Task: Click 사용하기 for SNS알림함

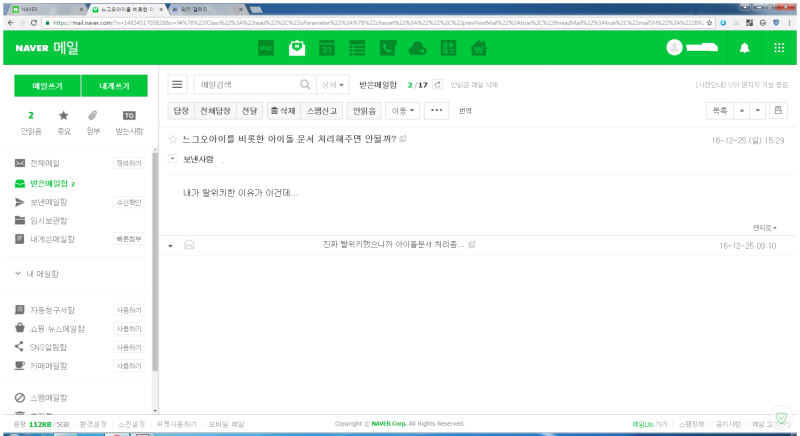Action: (x=129, y=347)
